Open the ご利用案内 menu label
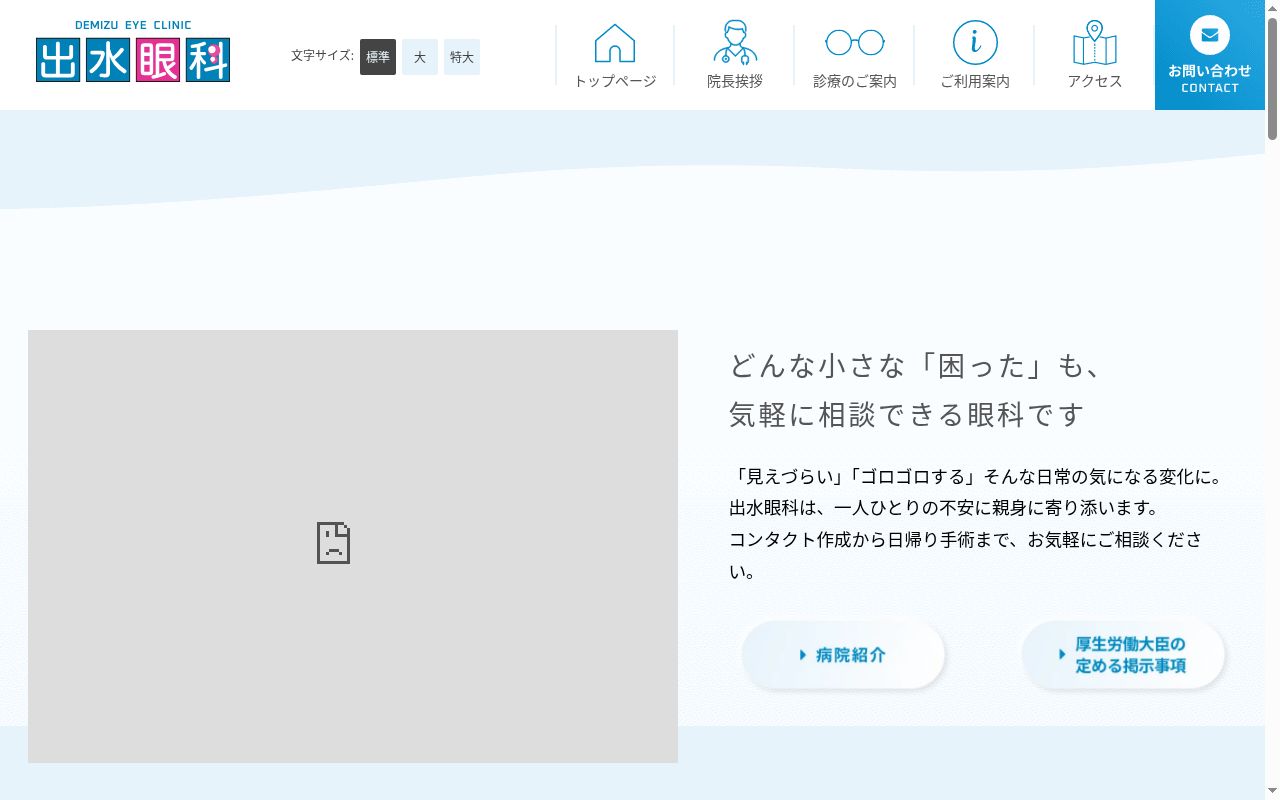Screen dimensions: 1280x800 point(975,82)
